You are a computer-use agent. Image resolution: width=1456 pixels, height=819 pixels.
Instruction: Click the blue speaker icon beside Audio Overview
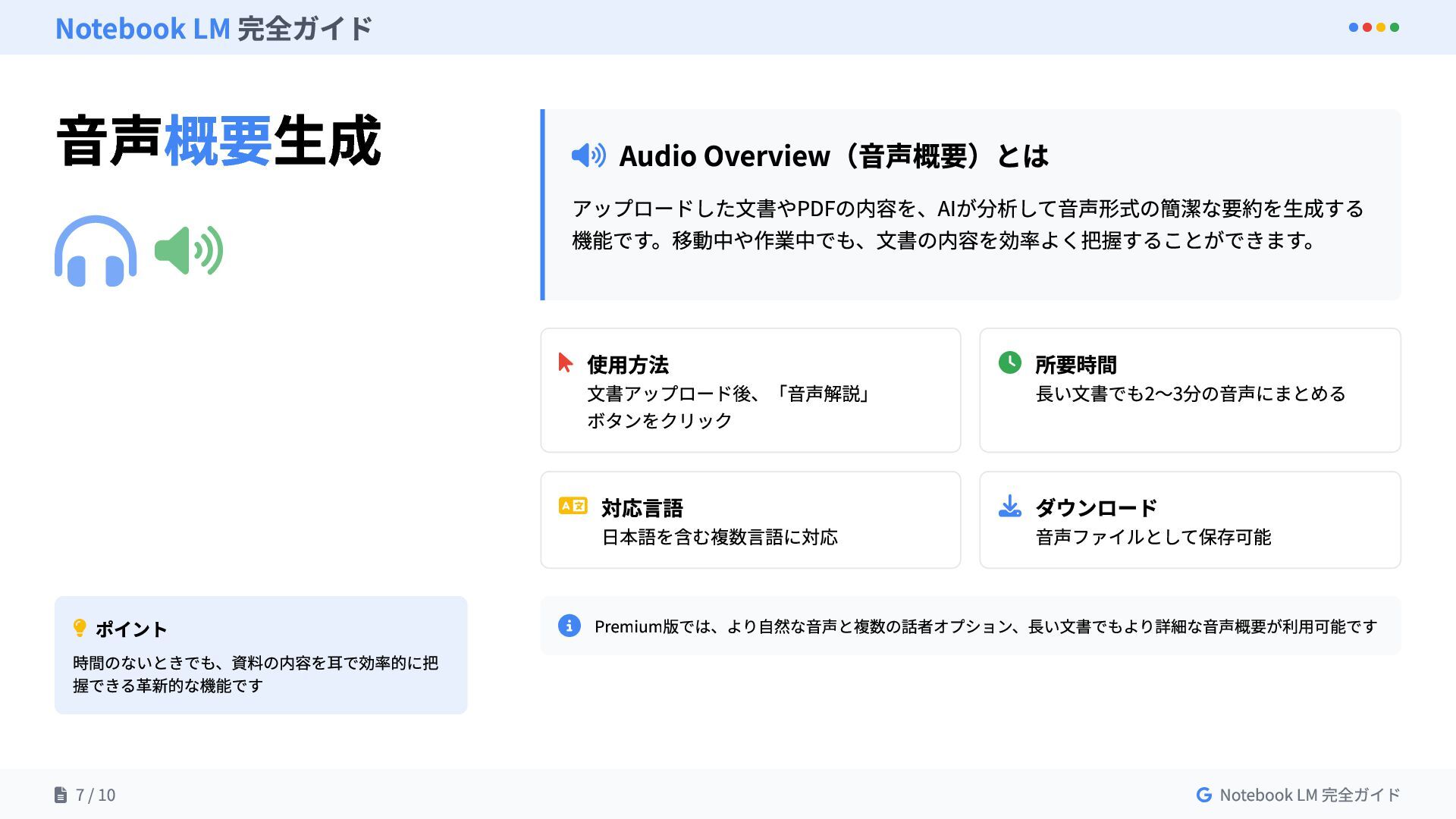tap(588, 155)
